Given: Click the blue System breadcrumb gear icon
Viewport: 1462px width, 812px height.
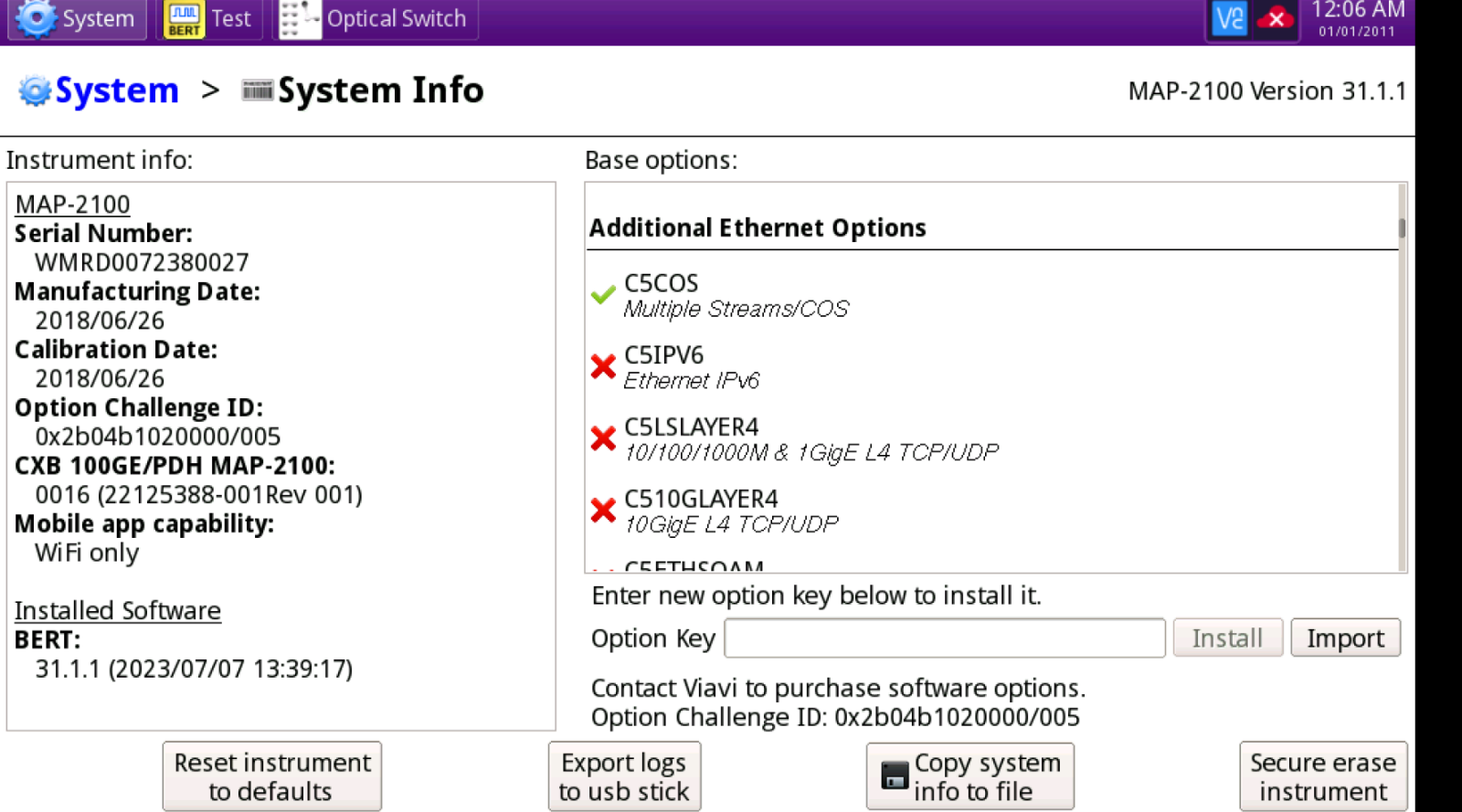Looking at the screenshot, I should tap(35, 90).
